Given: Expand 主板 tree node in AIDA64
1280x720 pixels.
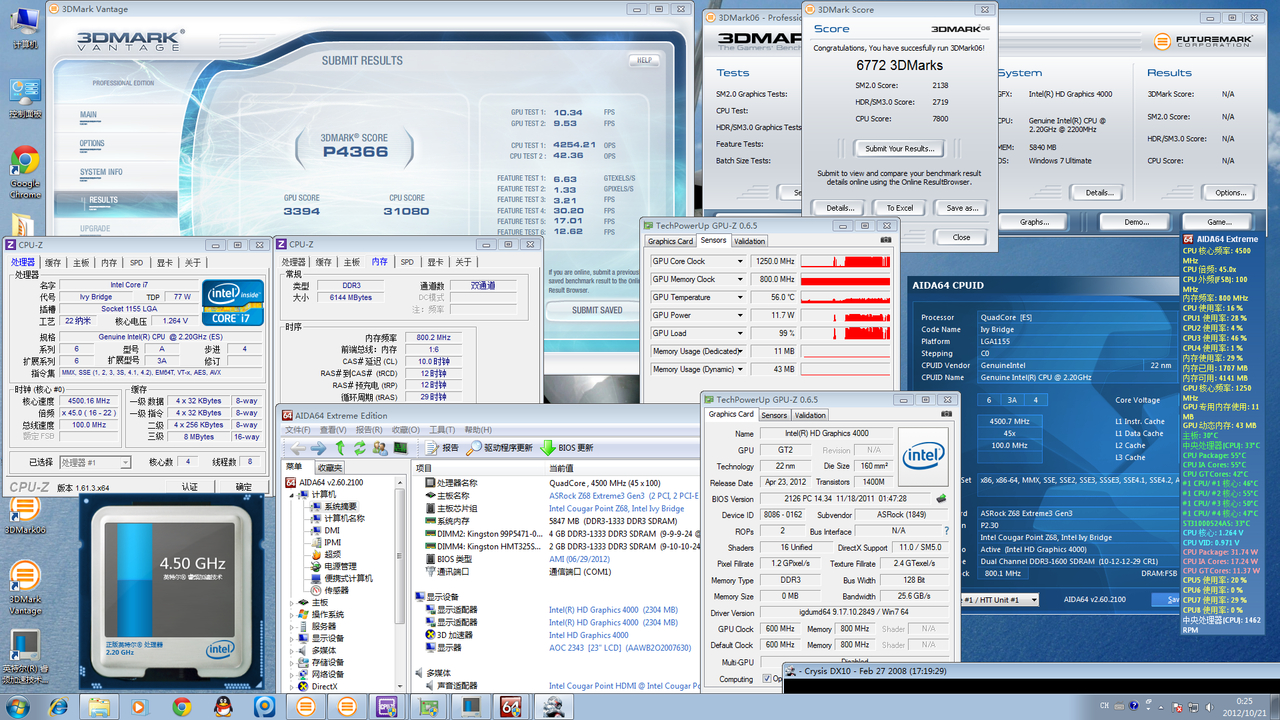Looking at the screenshot, I should coord(293,603).
